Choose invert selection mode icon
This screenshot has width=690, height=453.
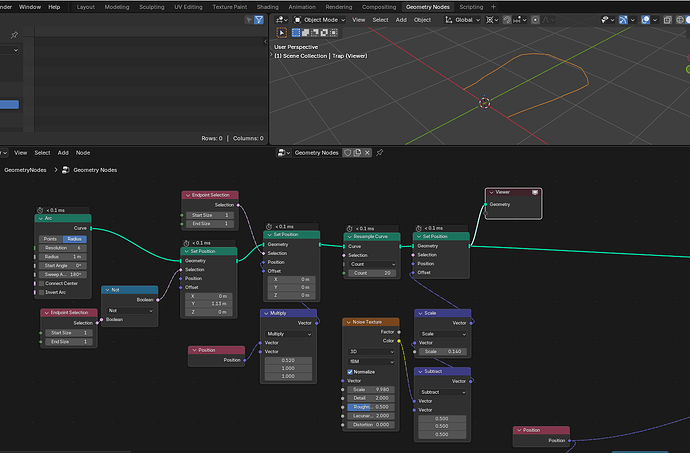click(x=324, y=33)
